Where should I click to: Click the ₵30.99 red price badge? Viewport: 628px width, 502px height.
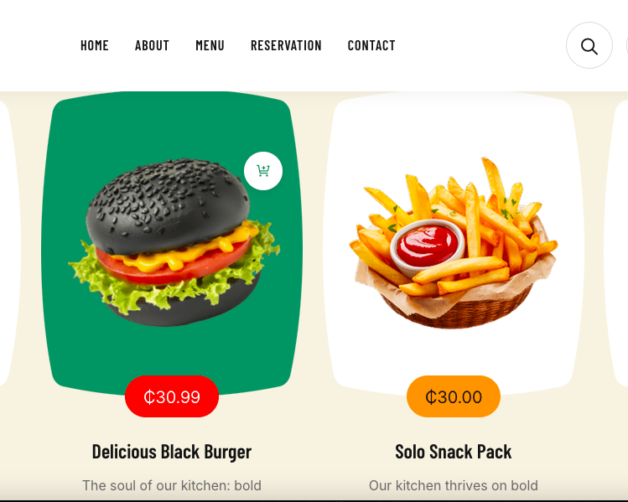coord(172,397)
